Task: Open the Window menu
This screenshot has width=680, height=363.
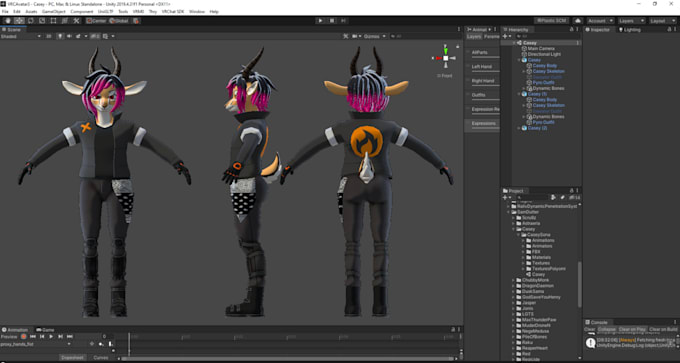Action: click(197, 12)
